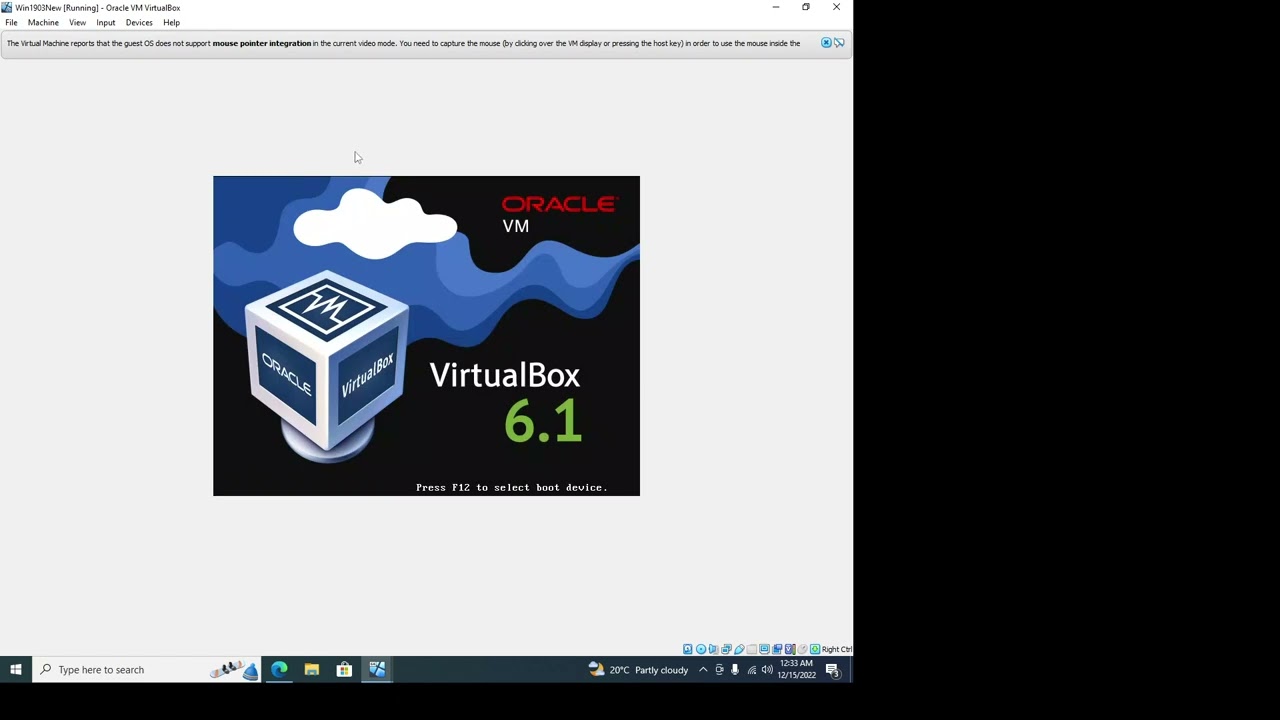Click the shared folders indicator

(752, 650)
